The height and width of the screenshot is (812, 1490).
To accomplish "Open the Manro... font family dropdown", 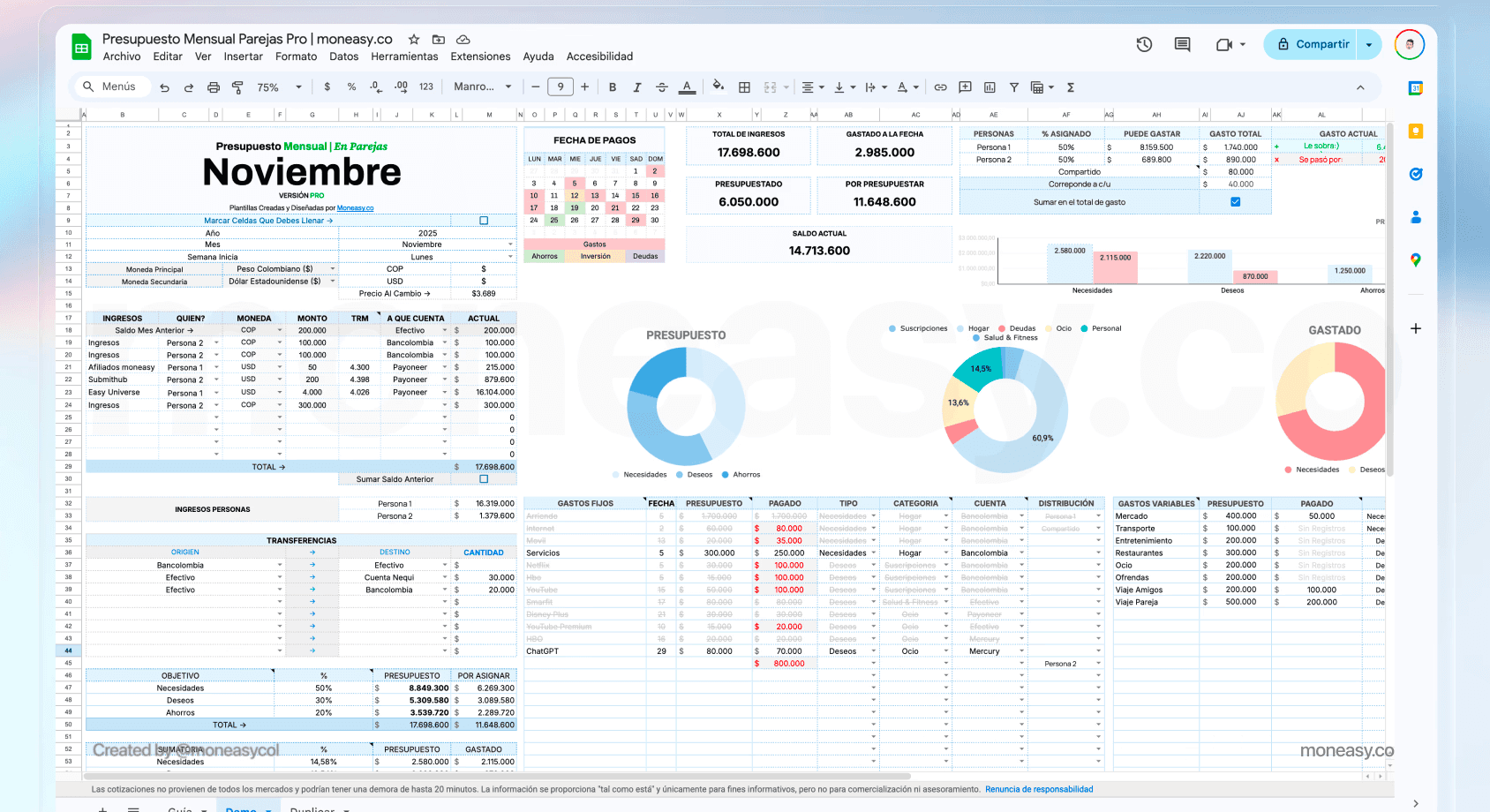I will 483,87.
